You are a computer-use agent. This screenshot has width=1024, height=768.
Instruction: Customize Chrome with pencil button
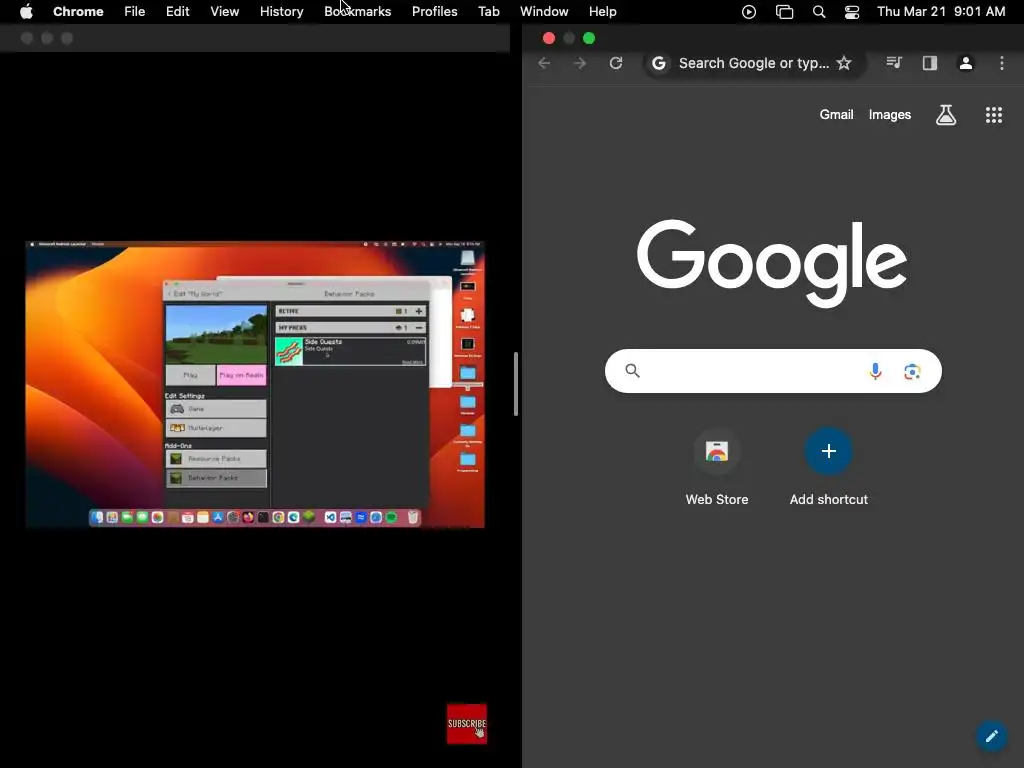pyautogui.click(x=991, y=736)
